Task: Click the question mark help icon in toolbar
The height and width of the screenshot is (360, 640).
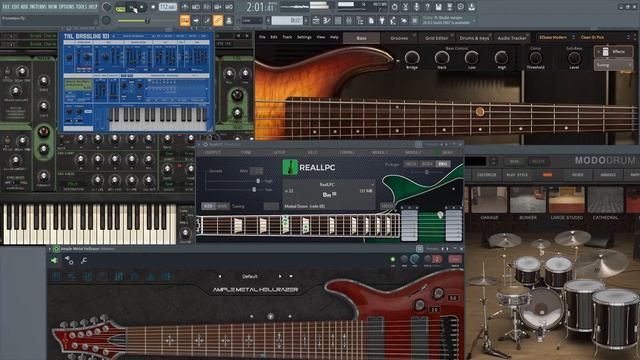Action: (427, 7)
